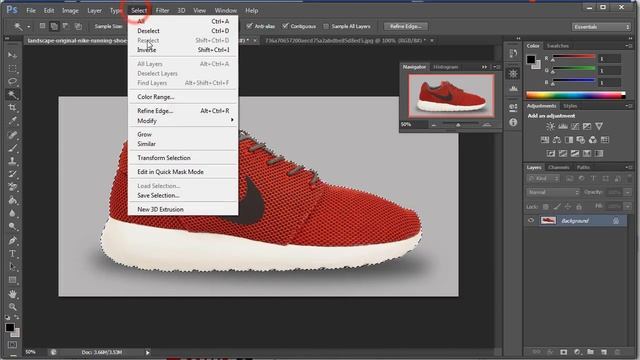
Task: Click the red R color slider
Action: pos(573,57)
